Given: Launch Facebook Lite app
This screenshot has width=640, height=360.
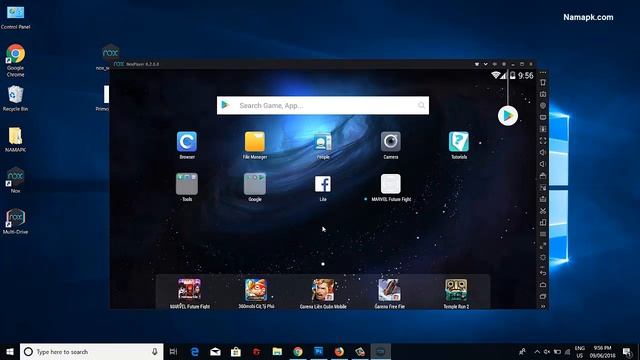Looking at the screenshot, I should tap(323, 184).
